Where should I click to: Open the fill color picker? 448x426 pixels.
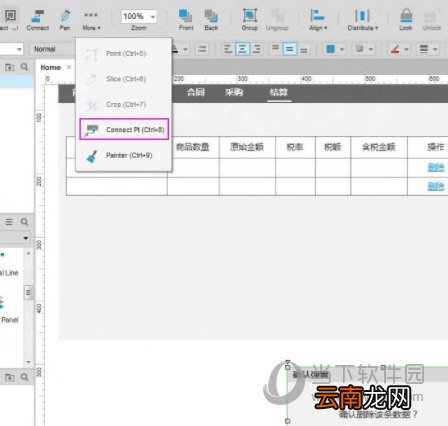(331, 49)
